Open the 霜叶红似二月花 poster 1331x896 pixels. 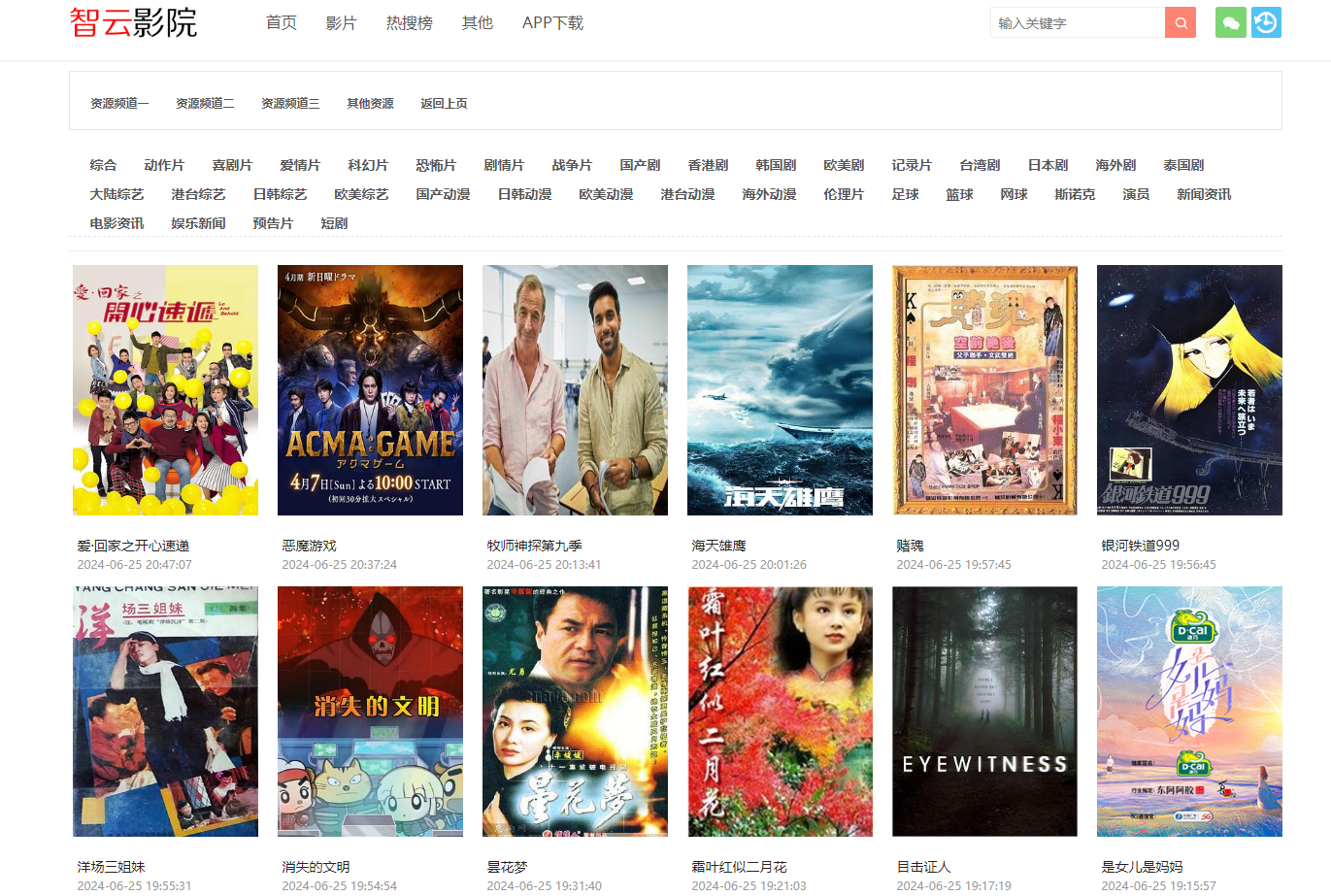click(780, 712)
